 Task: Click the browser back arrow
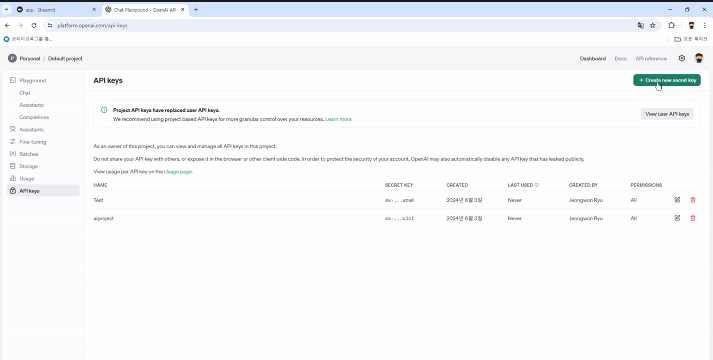click(7, 25)
